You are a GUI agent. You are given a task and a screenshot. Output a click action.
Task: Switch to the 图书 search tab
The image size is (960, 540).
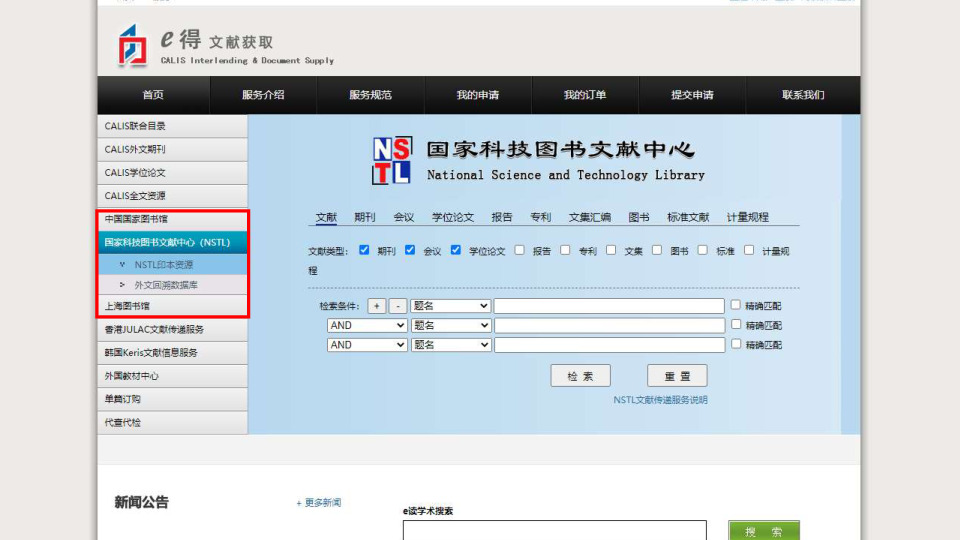(639, 217)
